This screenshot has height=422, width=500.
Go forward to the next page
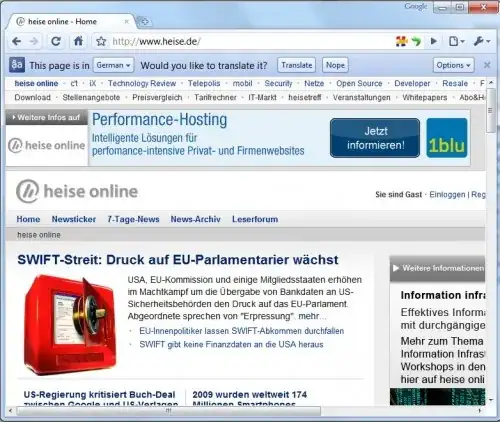(34, 41)
